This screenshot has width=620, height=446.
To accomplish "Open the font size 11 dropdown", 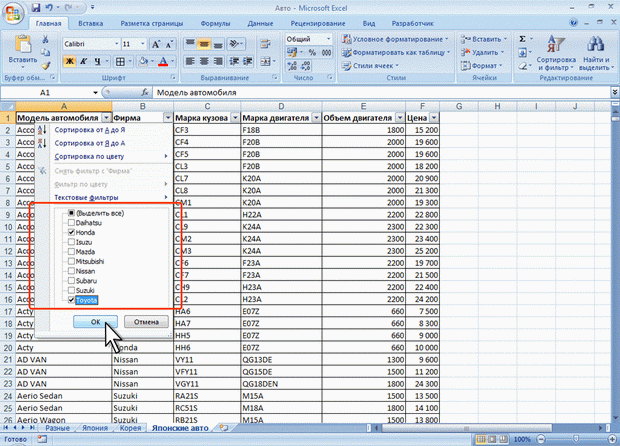I will pyautogui.click(x=143, y=44).
